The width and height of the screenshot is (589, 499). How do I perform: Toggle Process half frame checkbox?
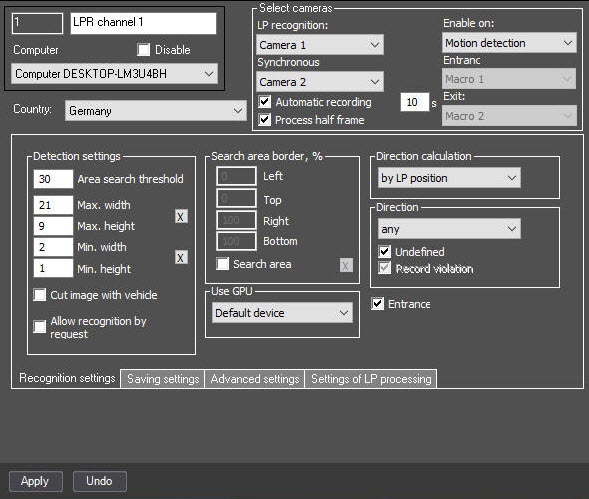pos(264,120)
